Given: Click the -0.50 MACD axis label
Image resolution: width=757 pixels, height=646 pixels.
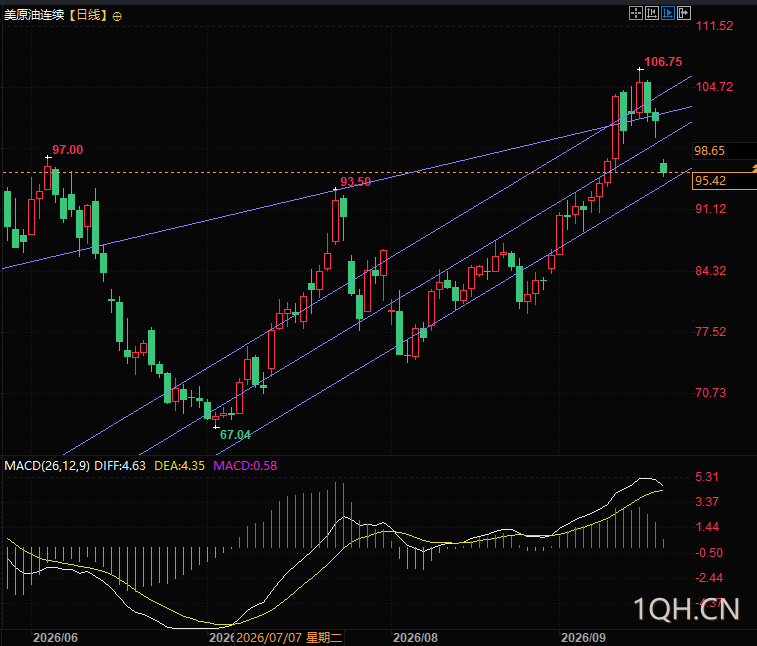Looking at the screenshot, I should (708, 553).
